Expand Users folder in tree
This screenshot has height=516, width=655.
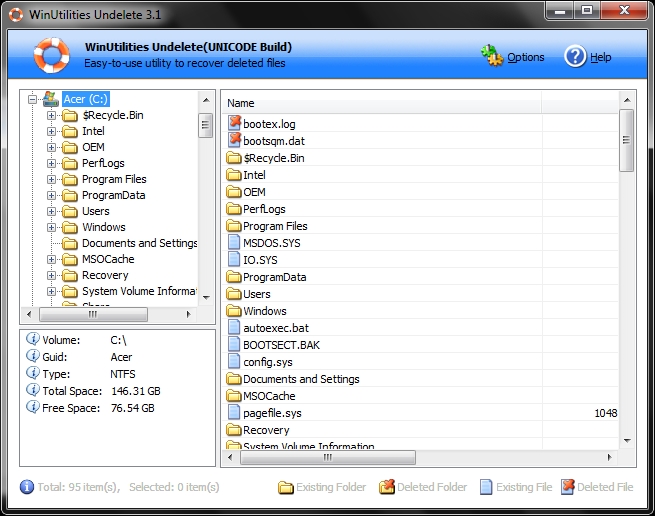coord(51,211)
